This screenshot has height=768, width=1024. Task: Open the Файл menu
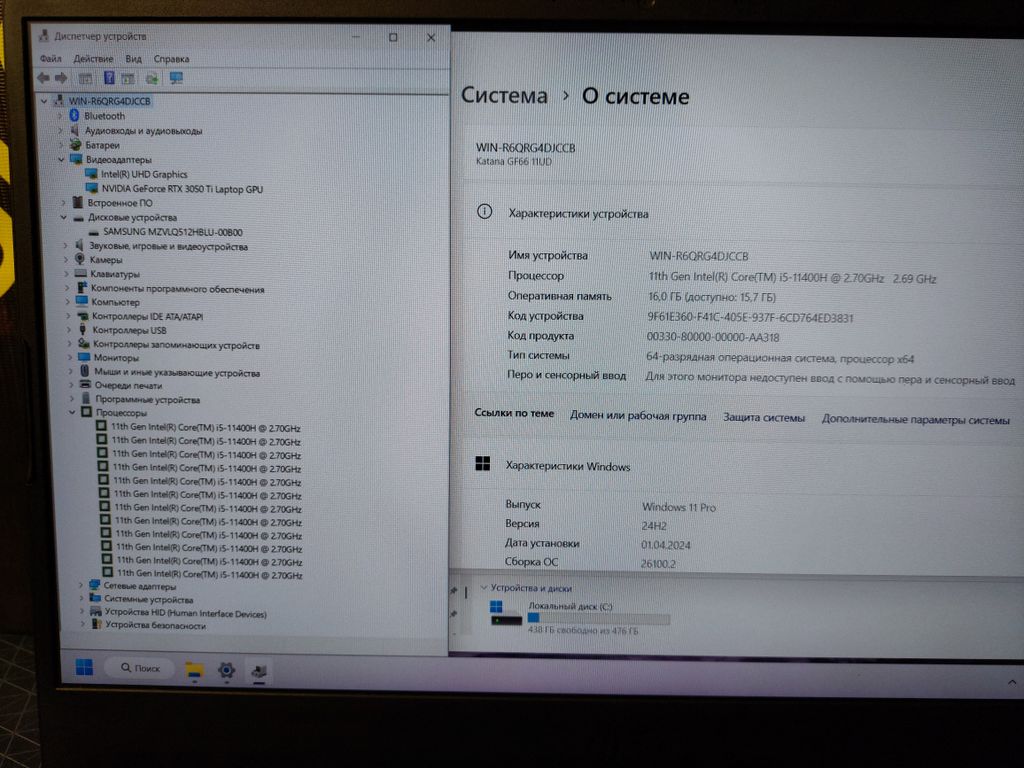click(x=50, y=59)
